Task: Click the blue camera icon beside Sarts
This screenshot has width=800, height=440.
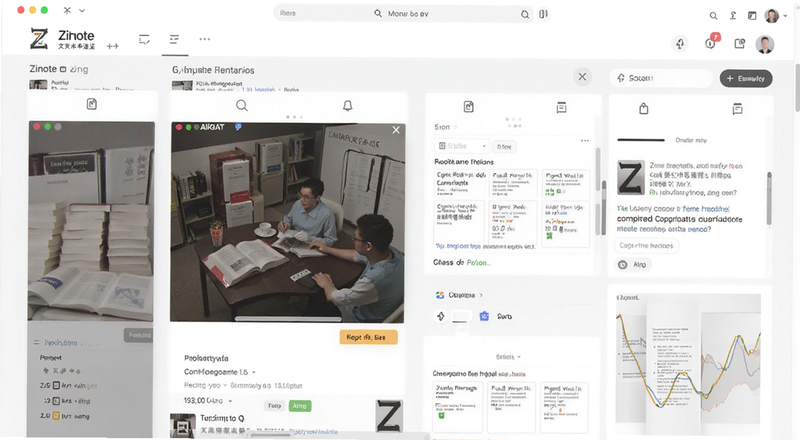Action: point(484,316)
